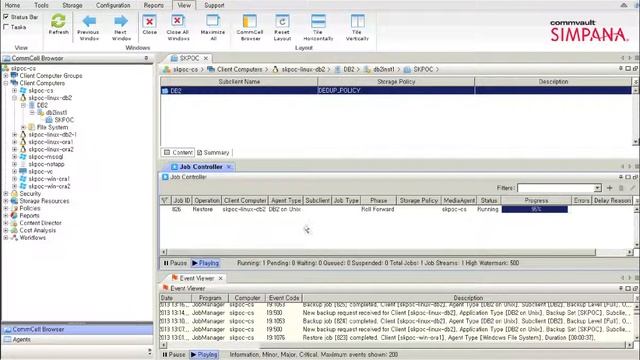Select skpoc-vc client in tree

pos(40,171)
